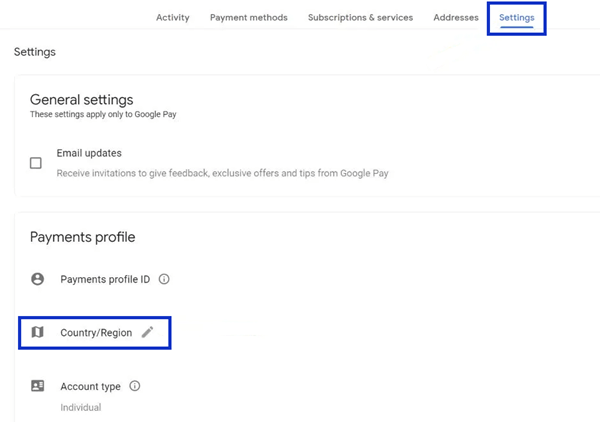The width and height of the screenshot is (600, 422).
Task: Click the Email updates description text
Action: point(222,173)
